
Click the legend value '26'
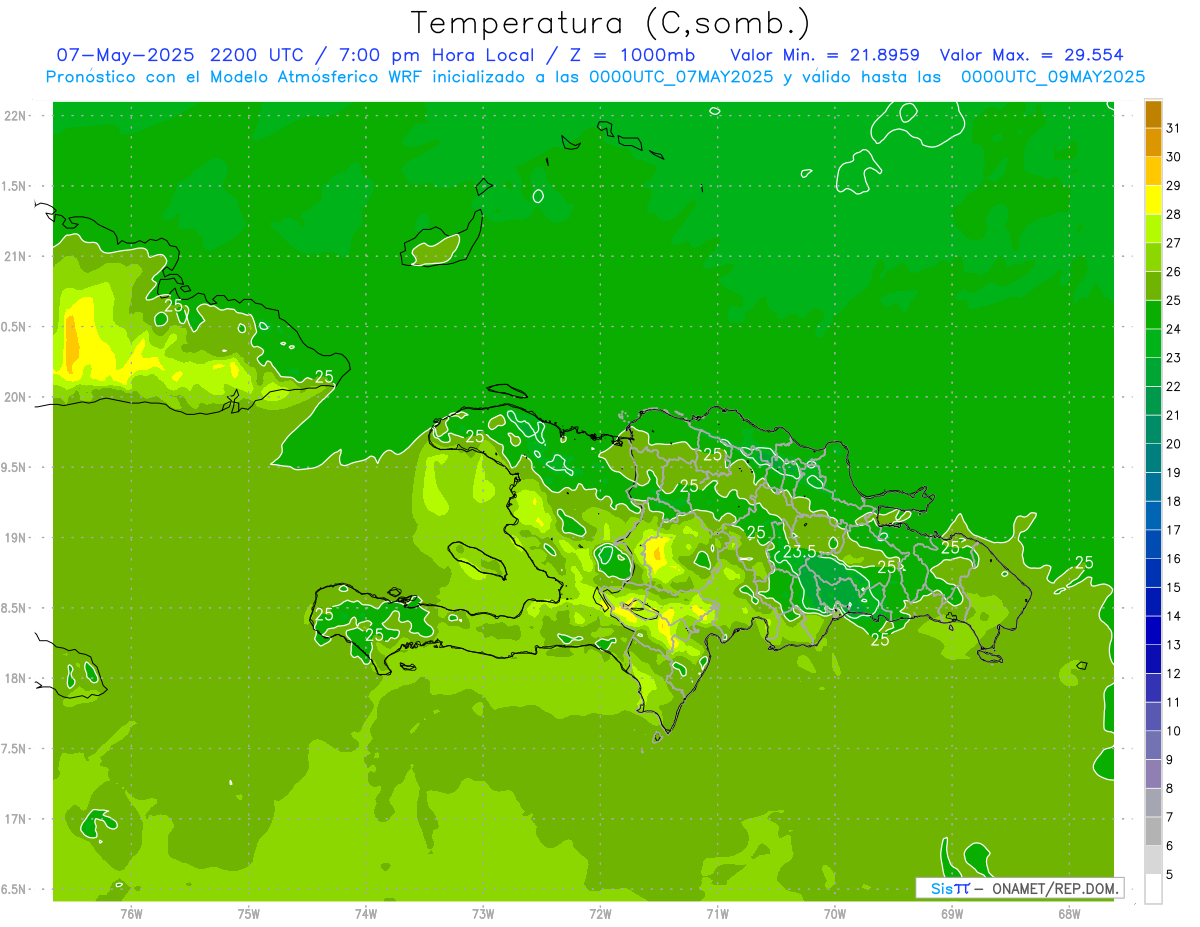[1174, 271]
